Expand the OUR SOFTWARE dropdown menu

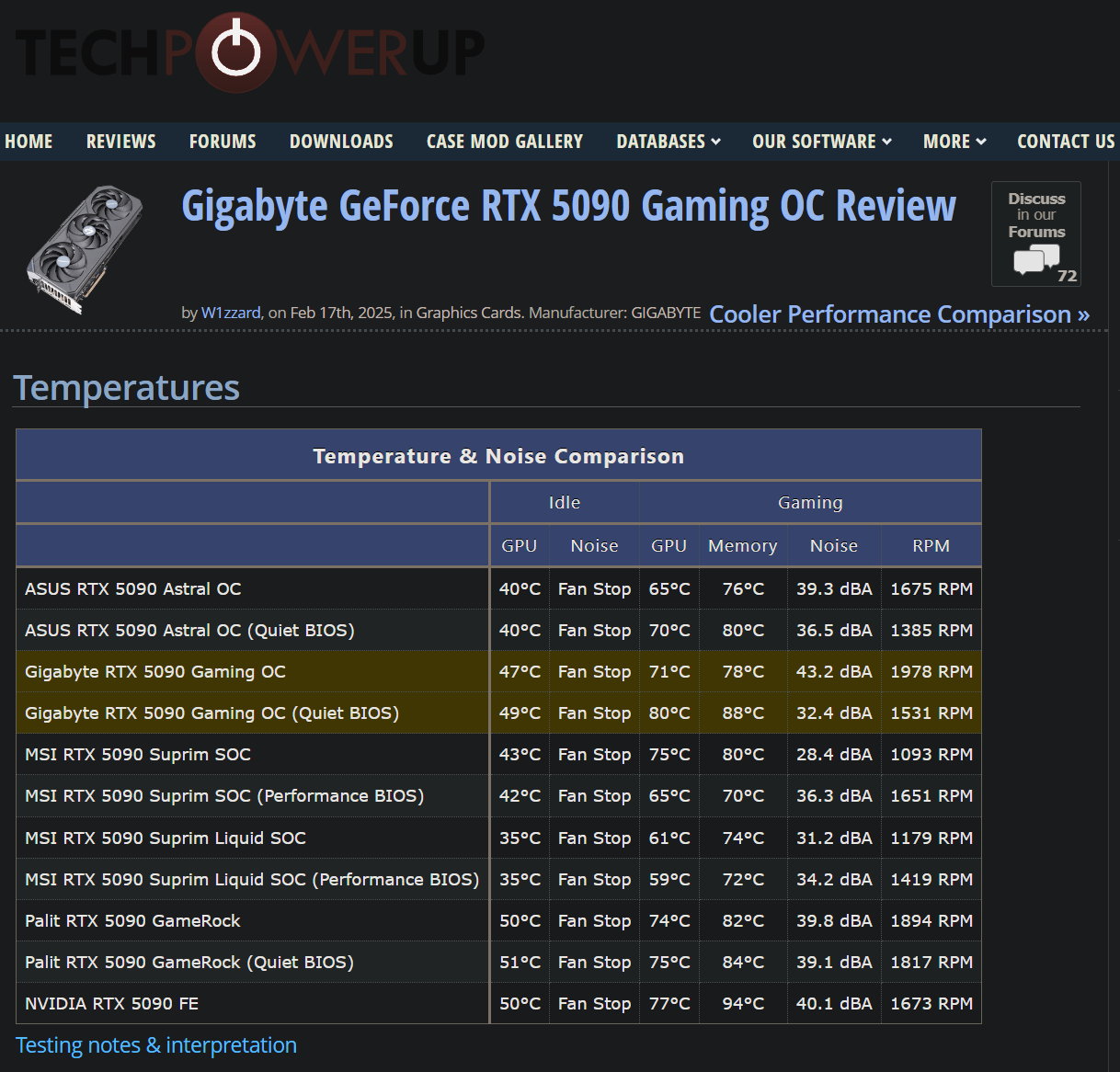click(822, 142)
